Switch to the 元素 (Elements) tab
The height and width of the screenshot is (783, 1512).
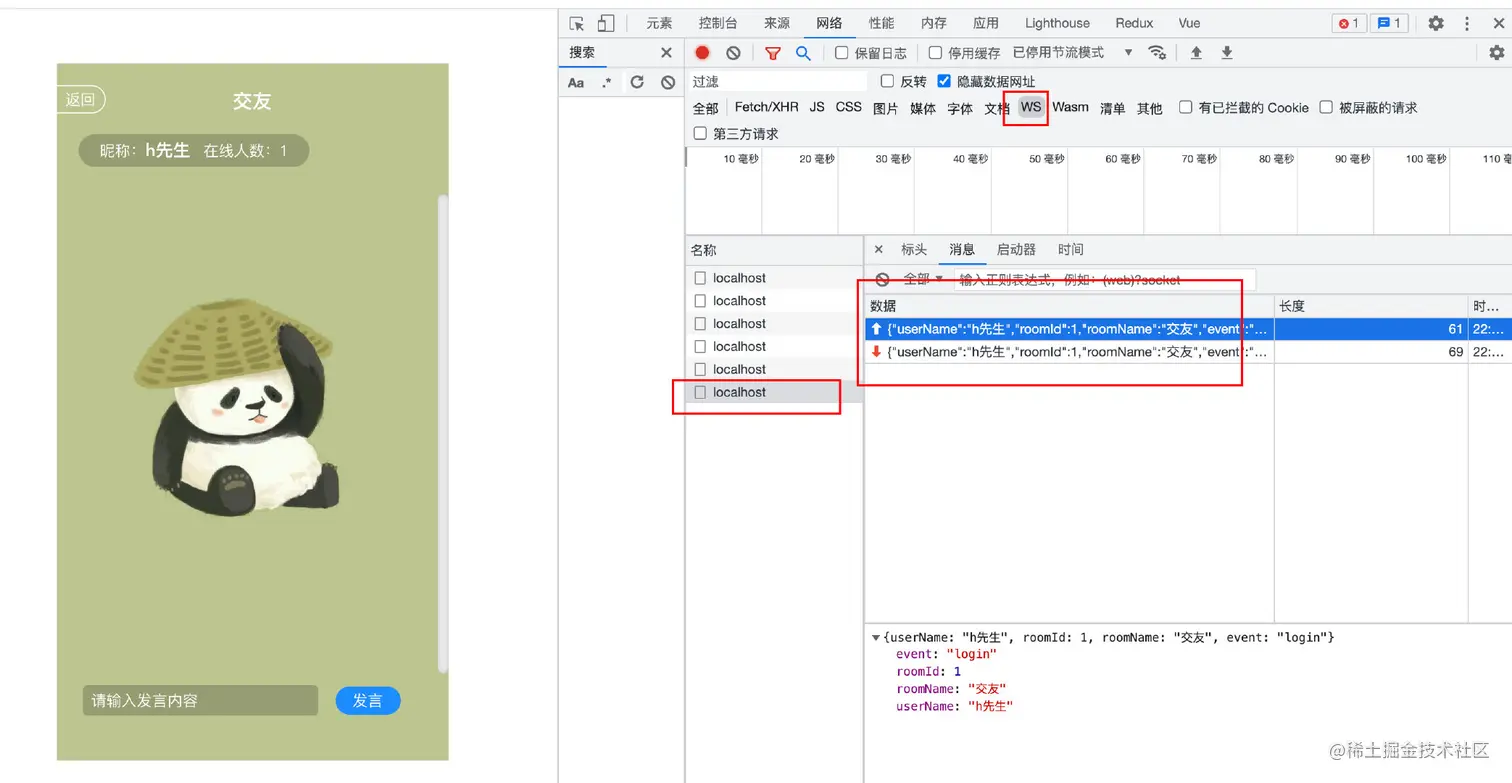coord(659,23)
